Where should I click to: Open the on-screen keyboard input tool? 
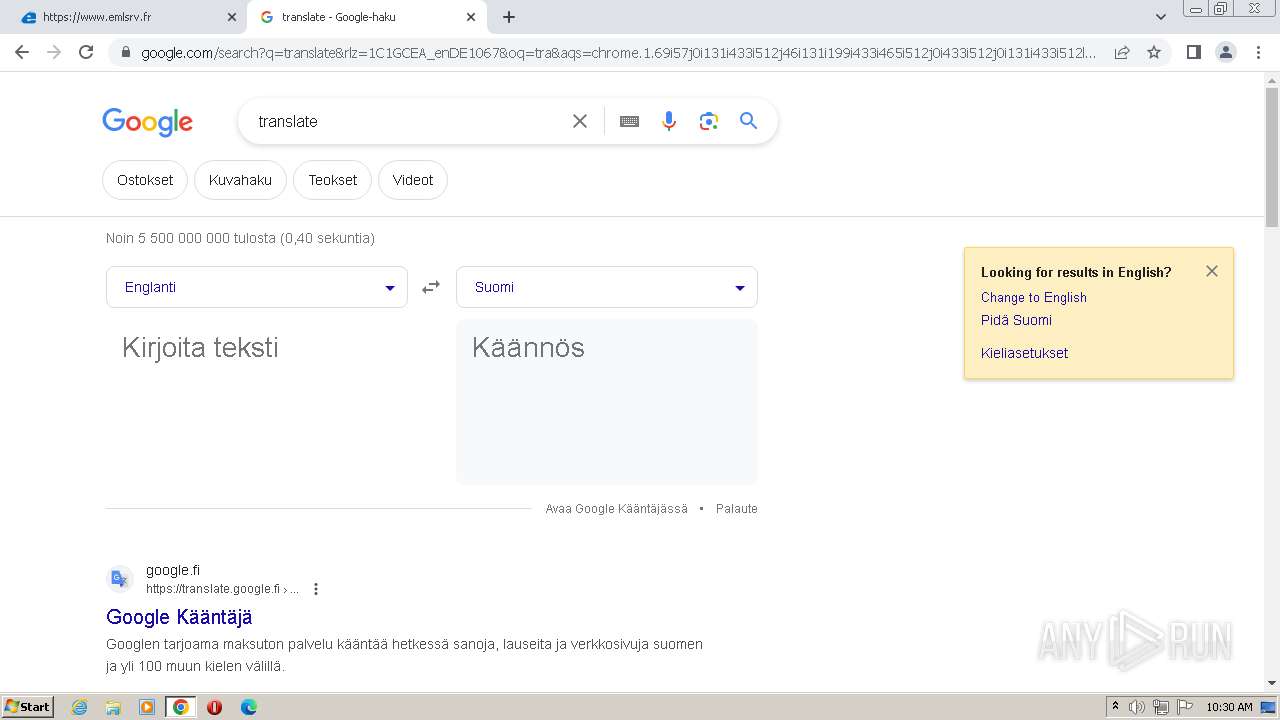tap(629, 121)
